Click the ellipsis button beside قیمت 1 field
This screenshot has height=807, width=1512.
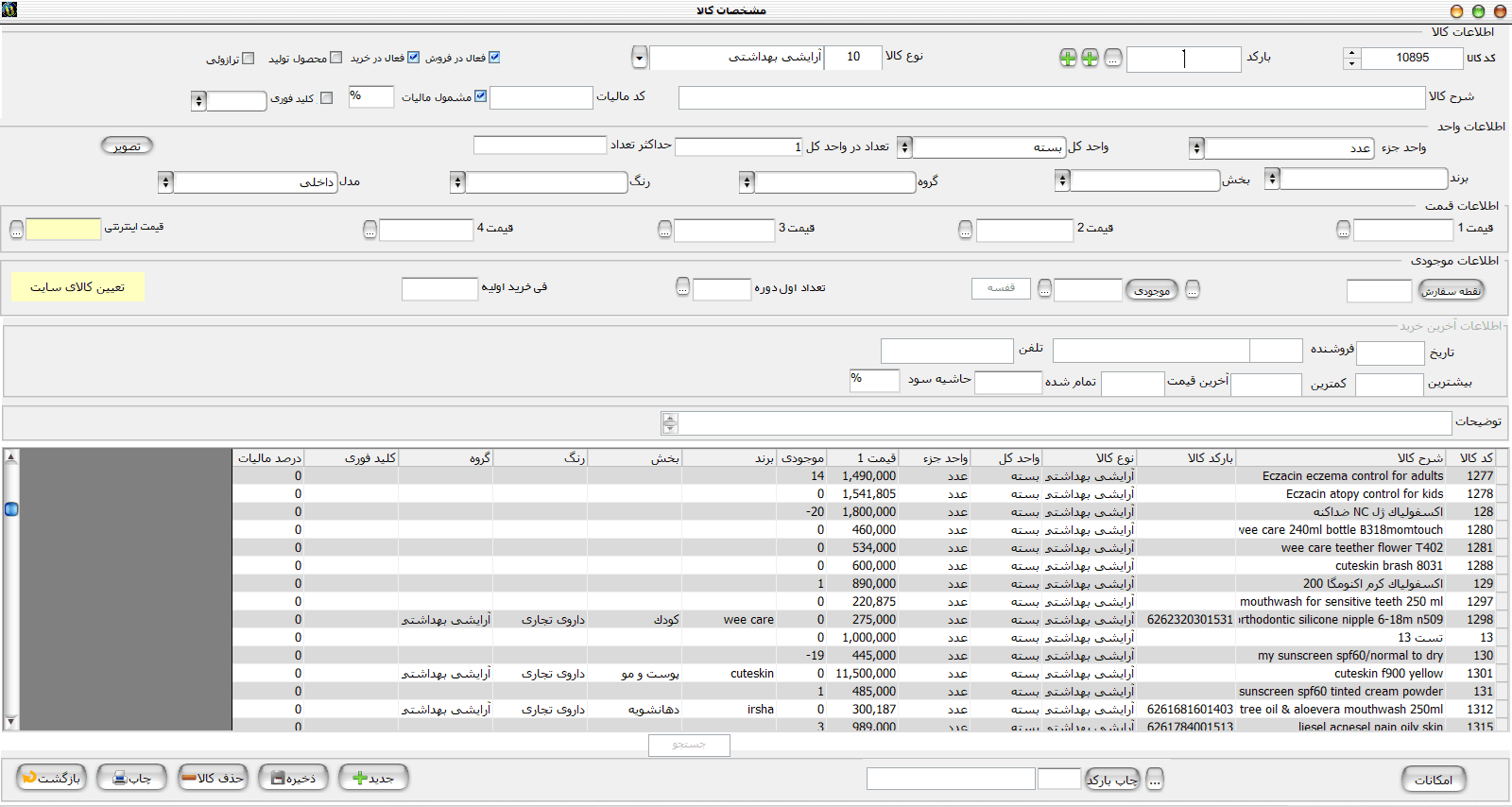[x=1343, y=230]
